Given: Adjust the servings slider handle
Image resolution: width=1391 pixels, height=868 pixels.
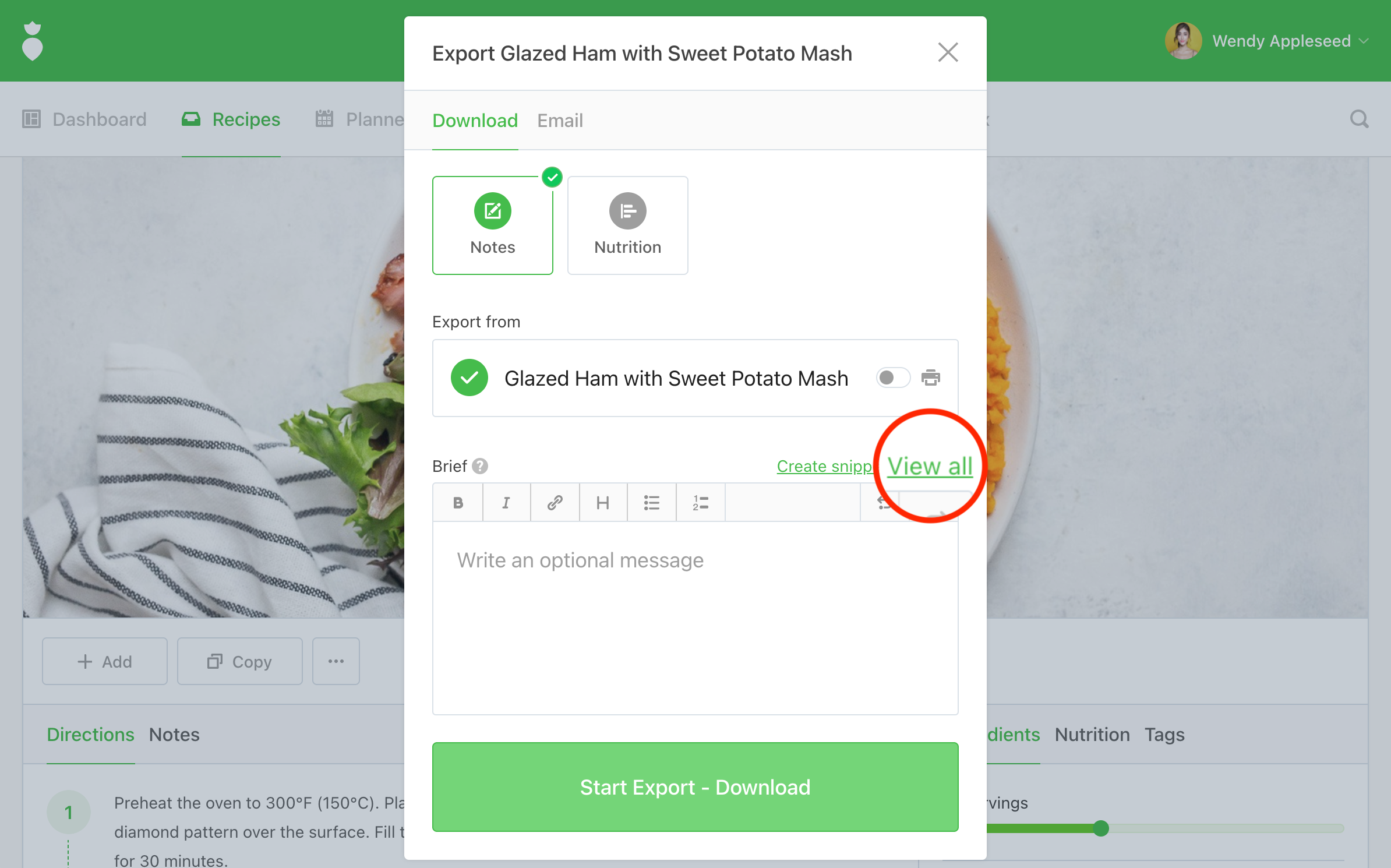Looking at the screenshot, I should point(1100,828).
